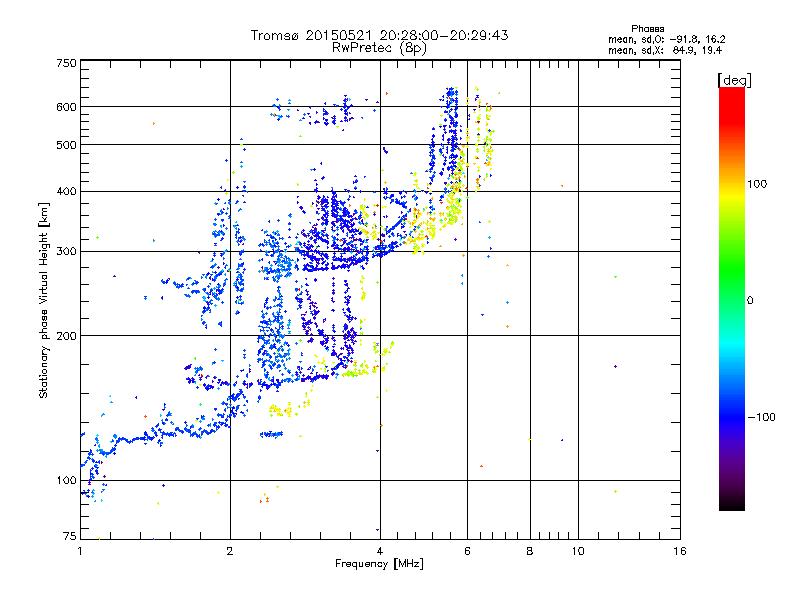The height and width of the screenshot is (600, 800).
Task: Select the 'mean, sd,X: 84.9, 19.4' line
Action: 665,50
